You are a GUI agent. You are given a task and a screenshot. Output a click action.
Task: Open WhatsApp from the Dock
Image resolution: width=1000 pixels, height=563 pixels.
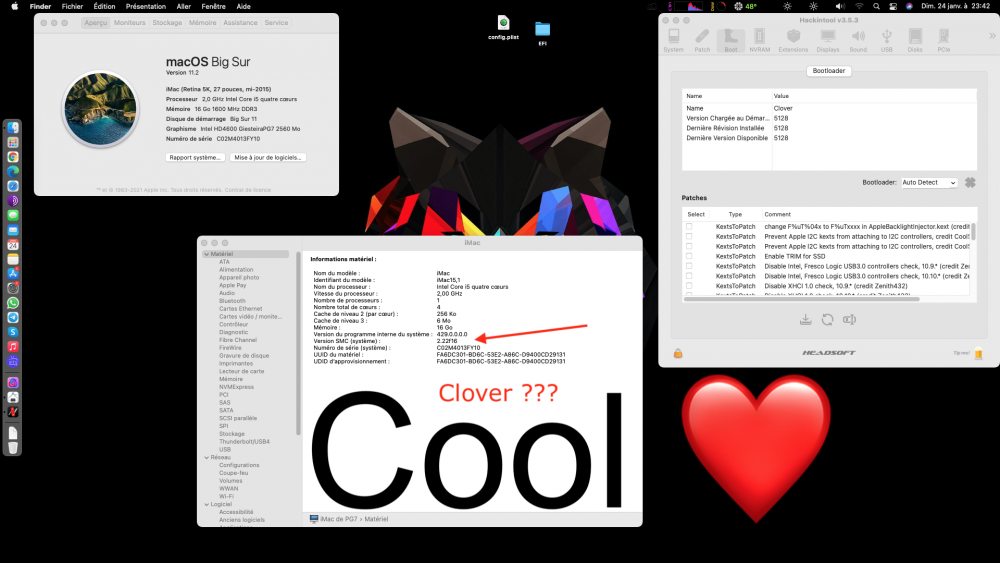[x=13, y=303]
